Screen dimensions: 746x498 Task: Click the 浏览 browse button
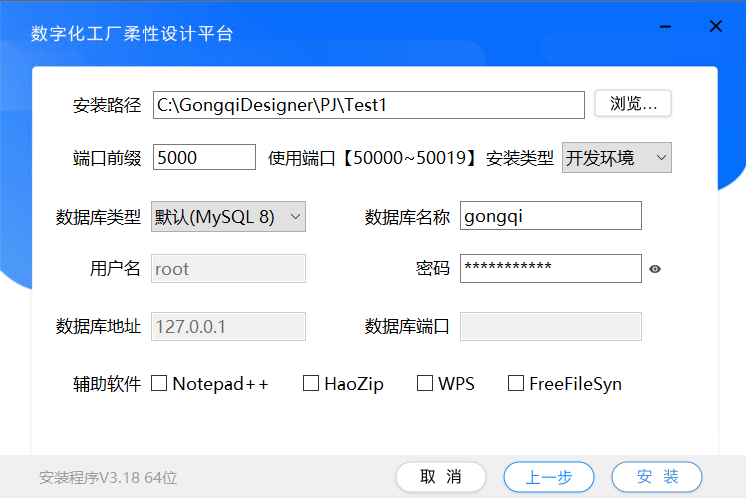pos(632,104)
